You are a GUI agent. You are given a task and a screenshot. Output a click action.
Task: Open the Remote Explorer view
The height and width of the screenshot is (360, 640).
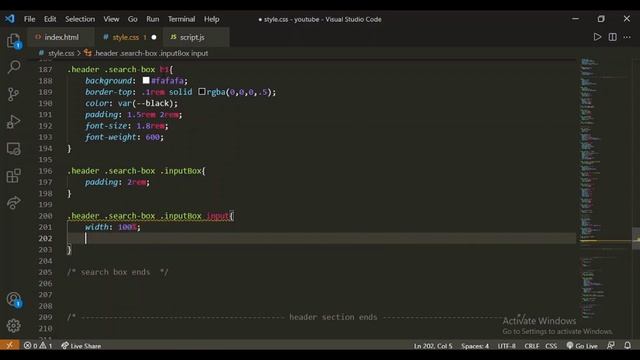pyautogui.click(x=13, y=149)
